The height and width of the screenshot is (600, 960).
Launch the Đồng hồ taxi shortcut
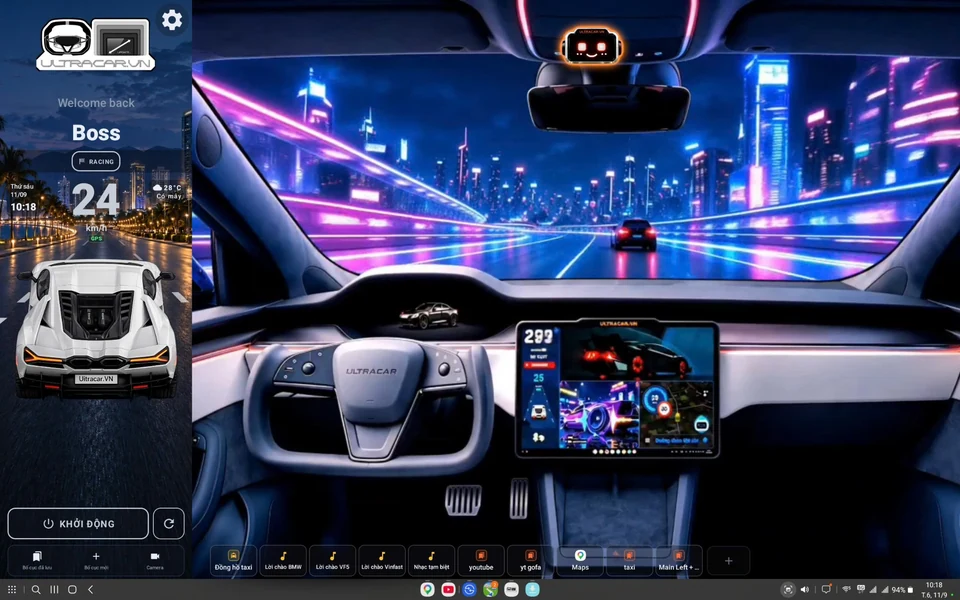pyautogui.click(x=233, y=560)
